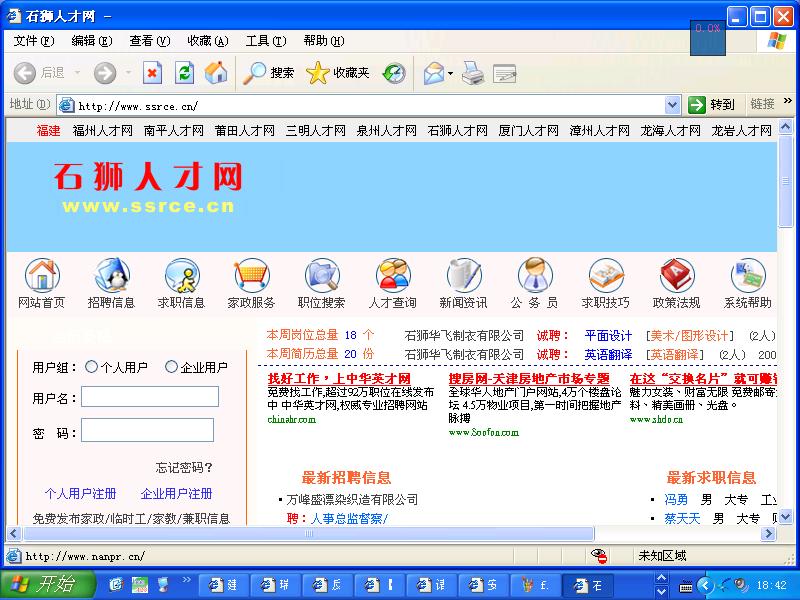Click the scroll right arrow at bottom
Screen dimensions: 800x600
point(768,534)
